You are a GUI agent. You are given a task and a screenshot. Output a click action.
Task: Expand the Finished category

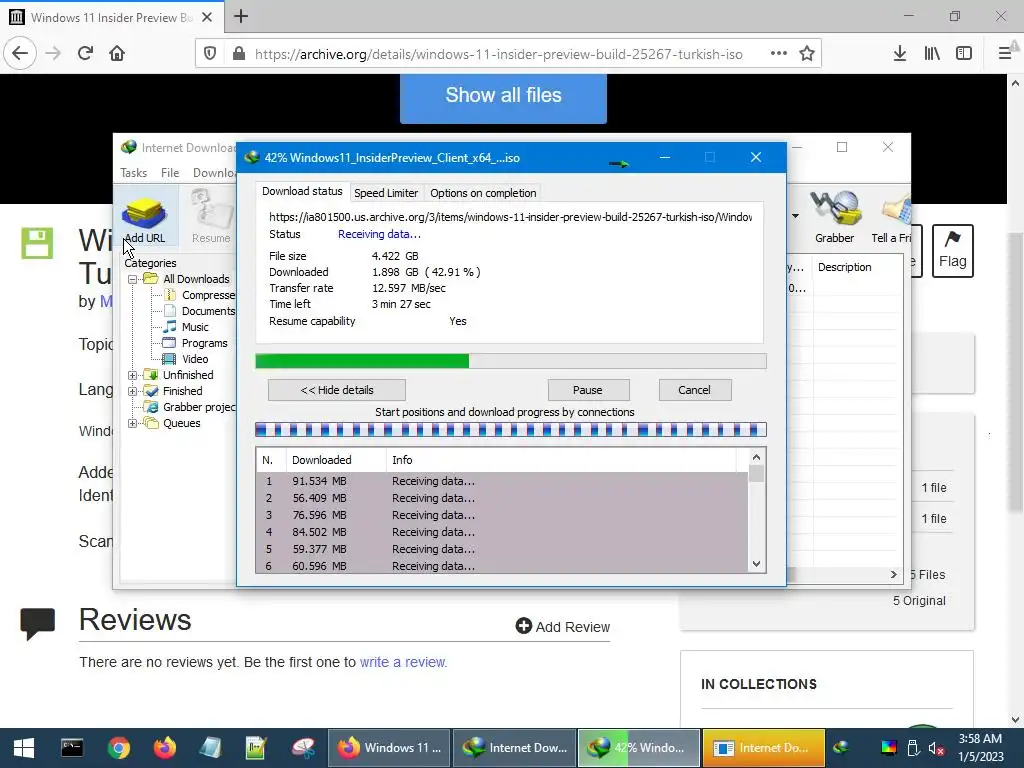click(133, 391)
